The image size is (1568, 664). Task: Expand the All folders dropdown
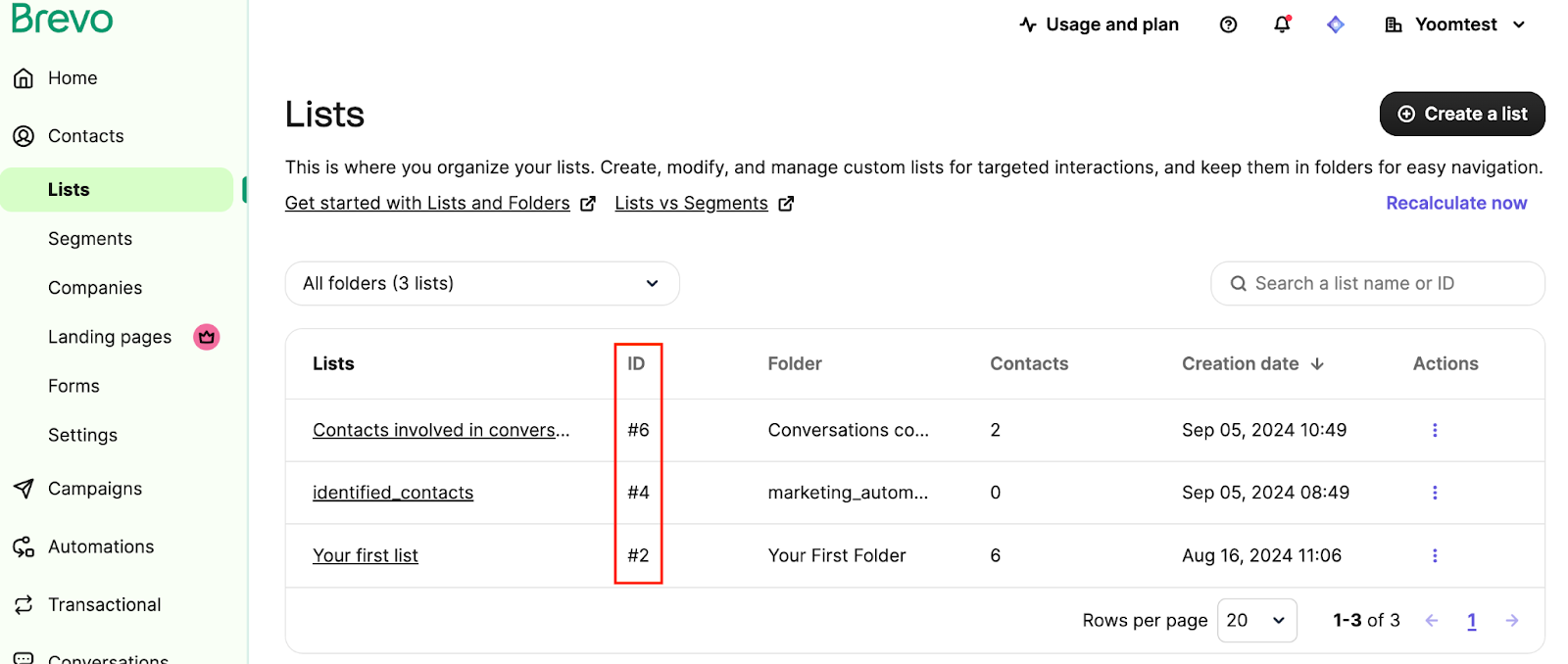(x=482, y=283)
